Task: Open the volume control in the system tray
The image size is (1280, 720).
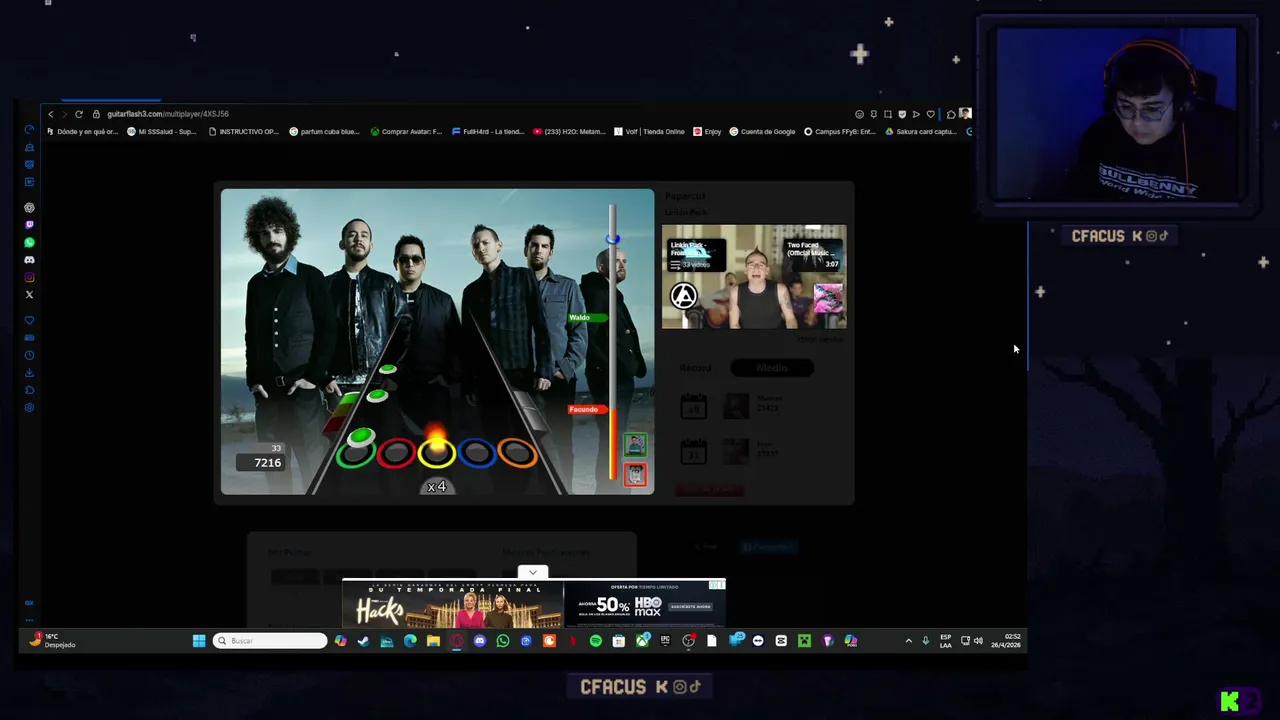Action: pos(978,641)
